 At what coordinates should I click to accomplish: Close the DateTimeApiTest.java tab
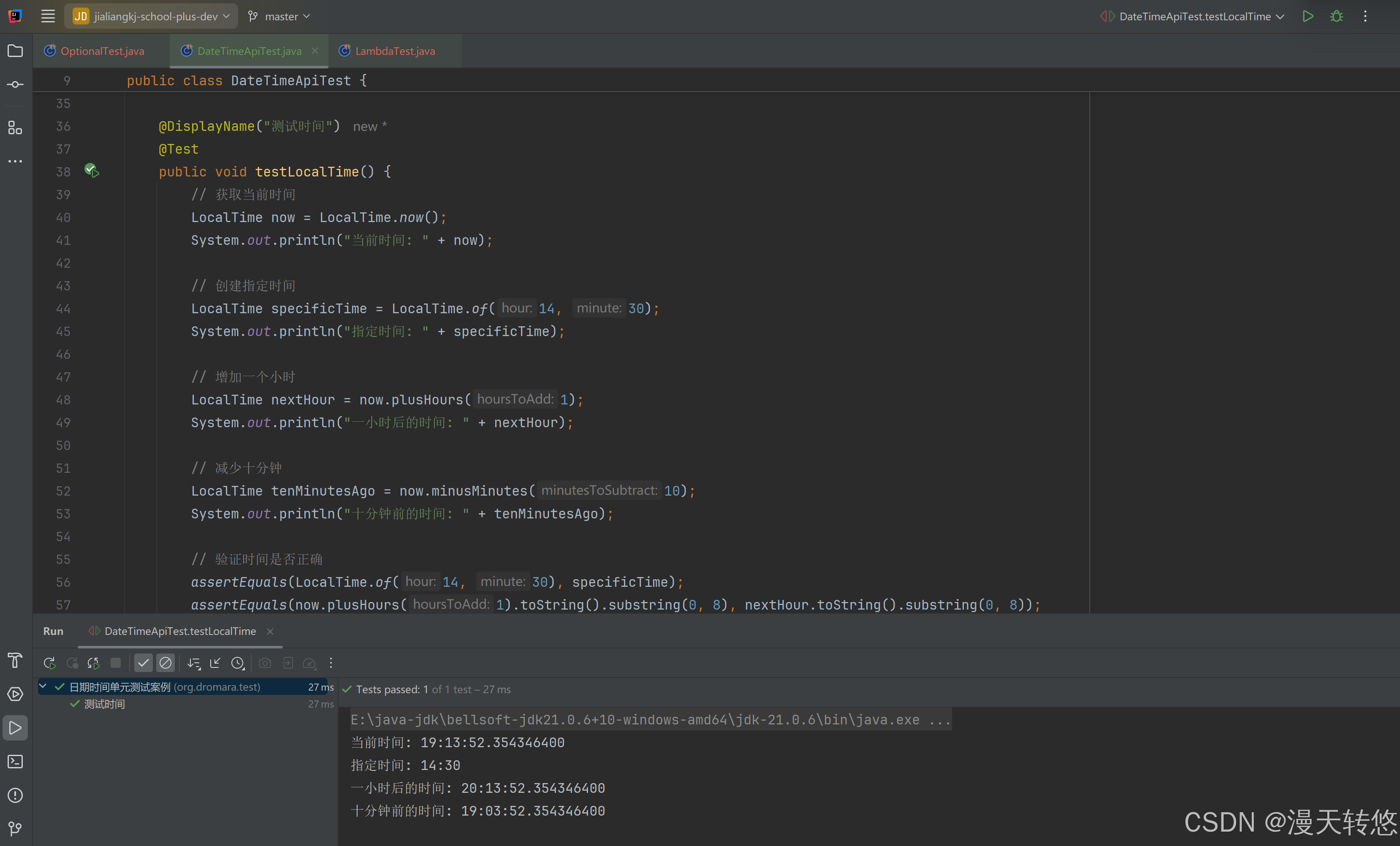[315, 51]
